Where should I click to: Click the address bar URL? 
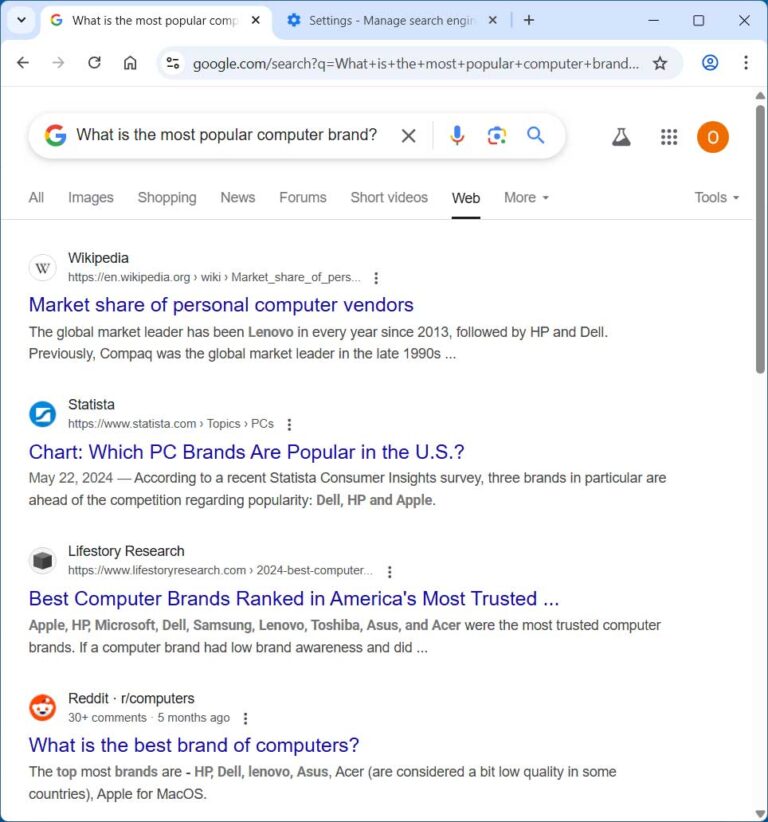point(416,64)
